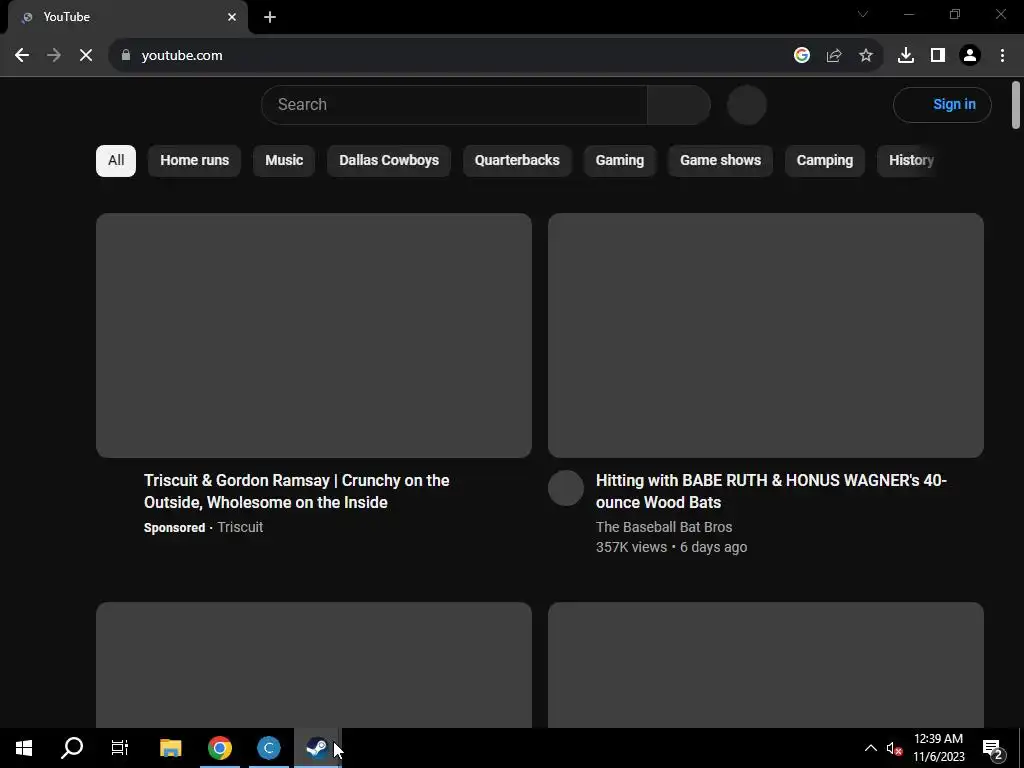Open Task View

(x=120, y=748)
